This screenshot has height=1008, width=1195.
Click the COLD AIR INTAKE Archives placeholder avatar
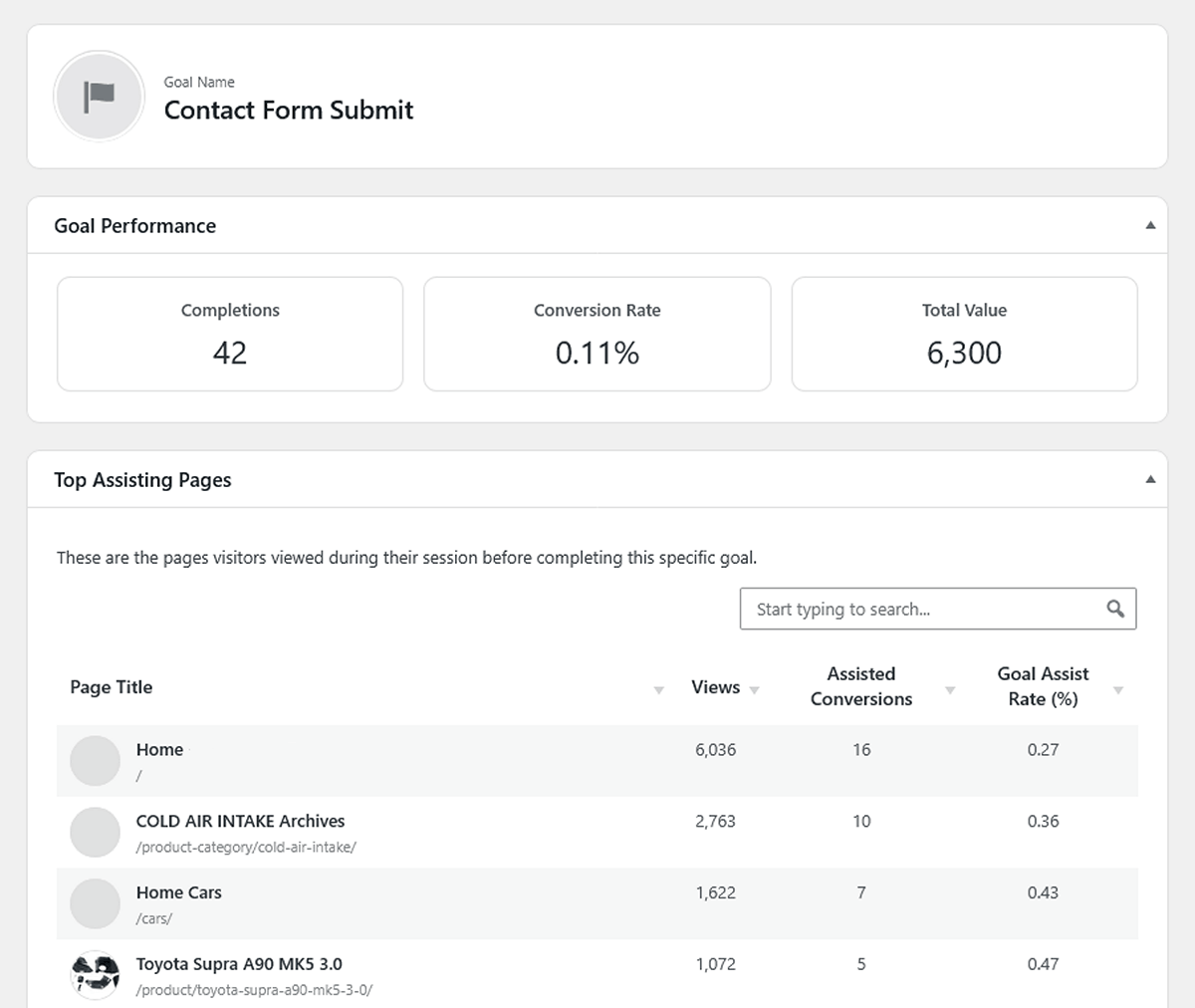pos(95,833)
